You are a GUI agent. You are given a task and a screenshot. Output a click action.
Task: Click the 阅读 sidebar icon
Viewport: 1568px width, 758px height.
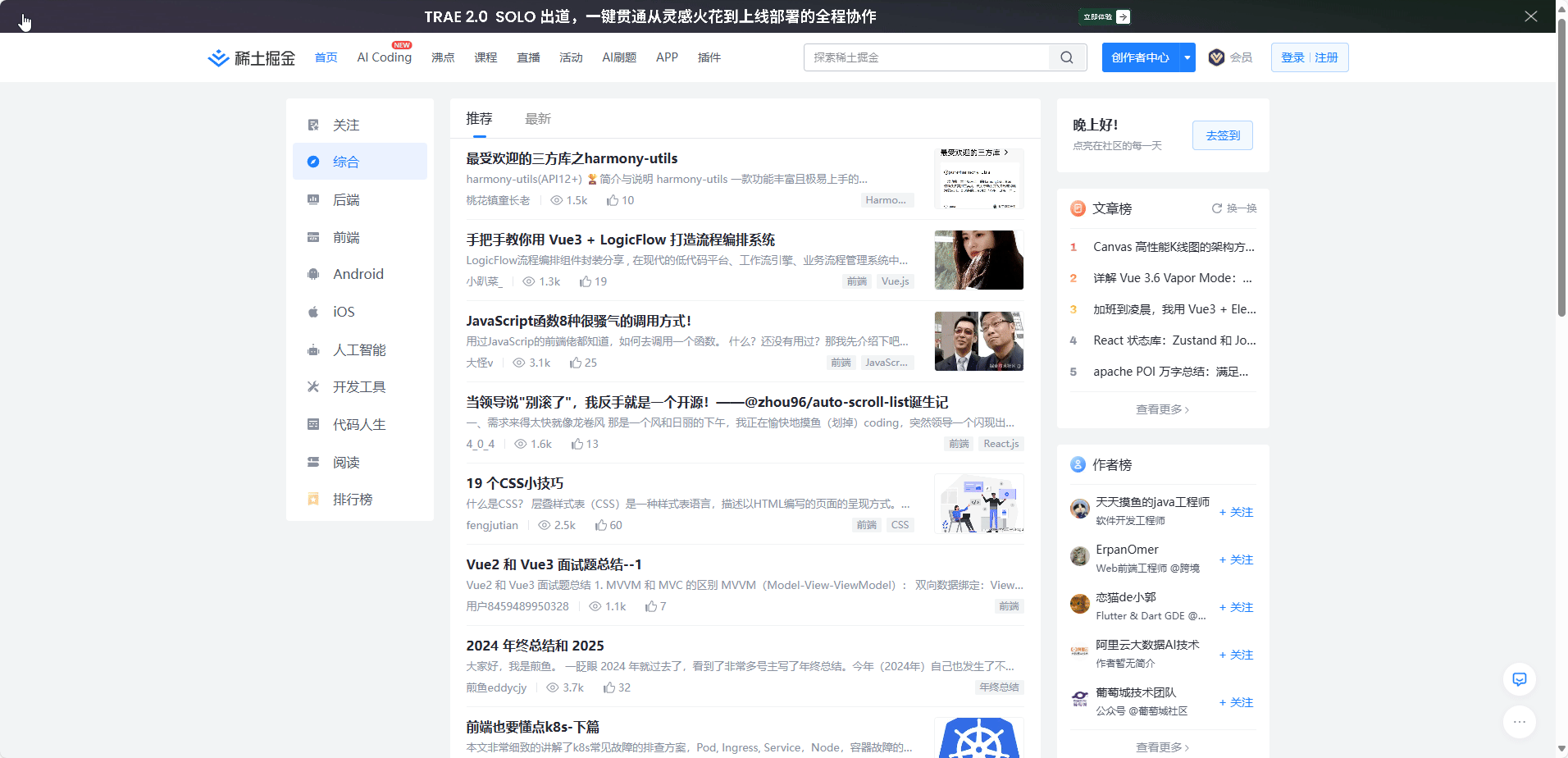tap(313, 462)
